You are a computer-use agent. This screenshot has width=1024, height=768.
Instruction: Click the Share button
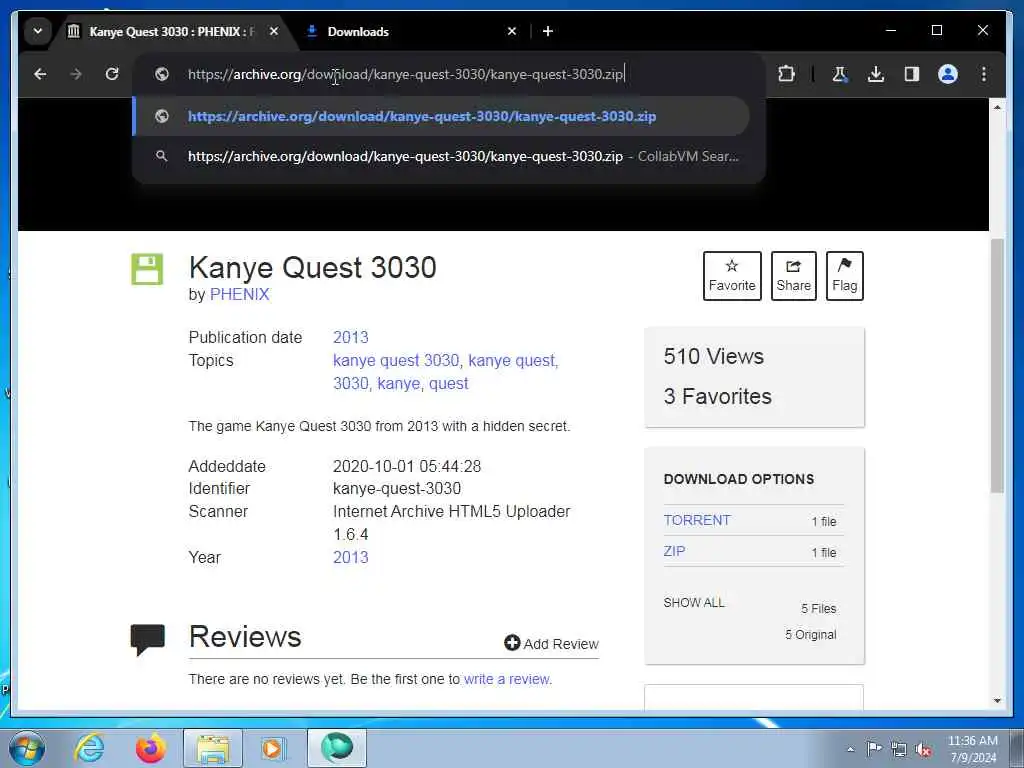click(x=793, y=276)
